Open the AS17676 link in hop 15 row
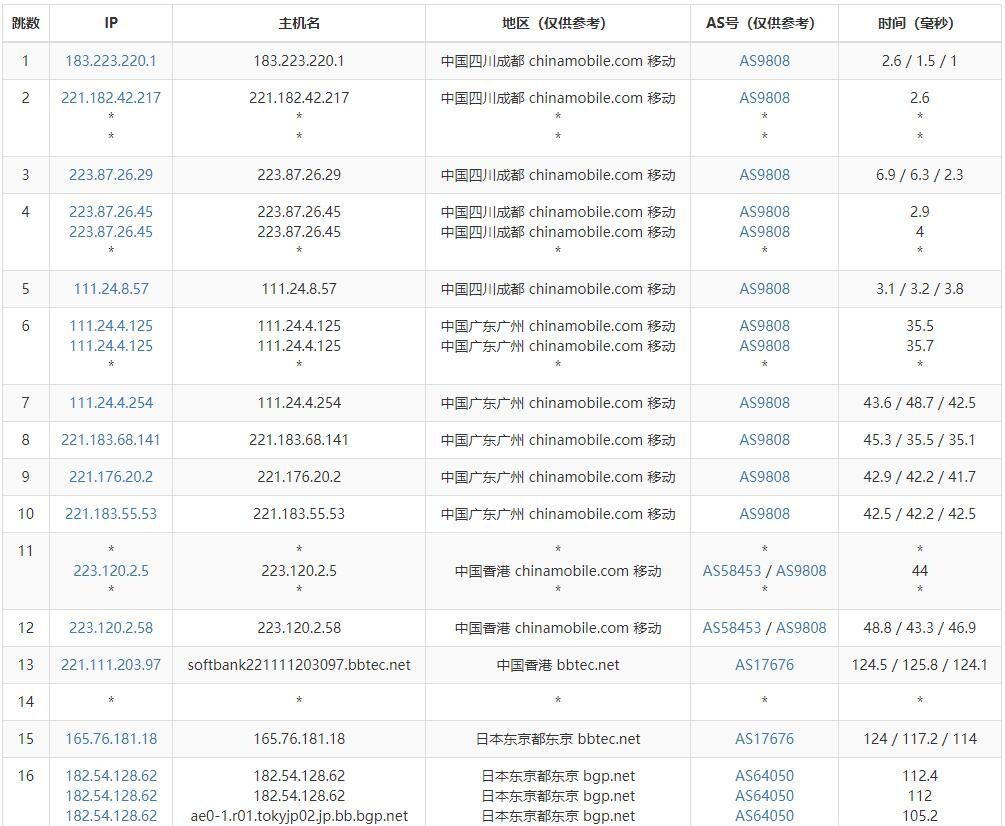 pyautogui.click(x=764, y=739)
